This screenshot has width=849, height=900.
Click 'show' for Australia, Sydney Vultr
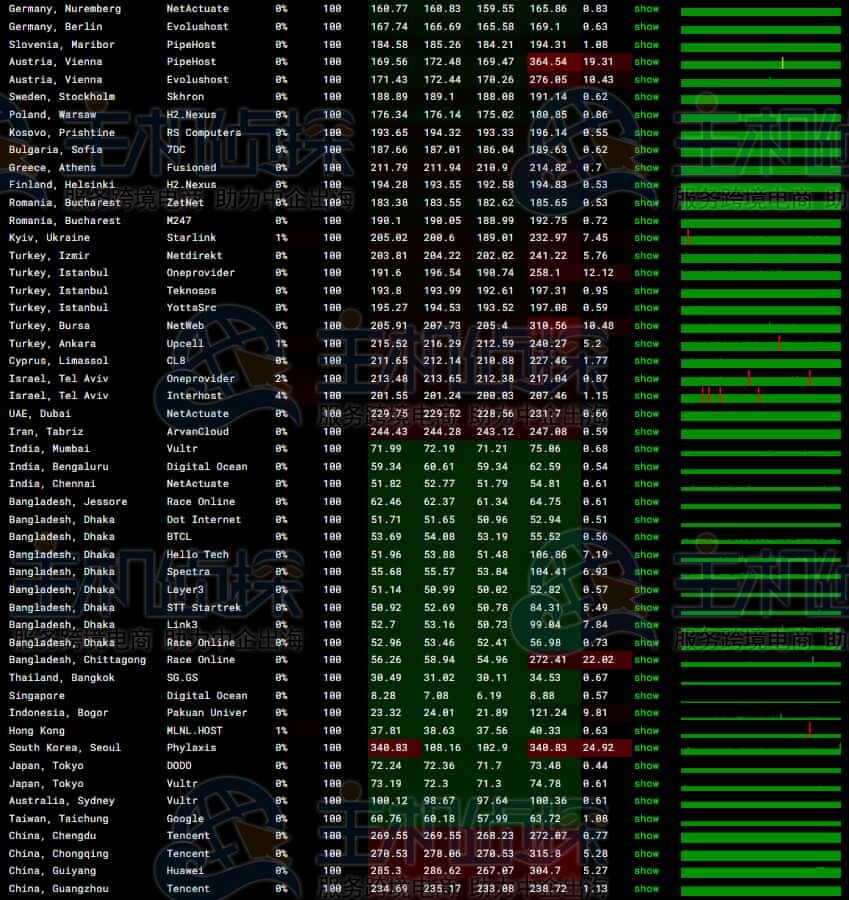[x=646, y=801]
